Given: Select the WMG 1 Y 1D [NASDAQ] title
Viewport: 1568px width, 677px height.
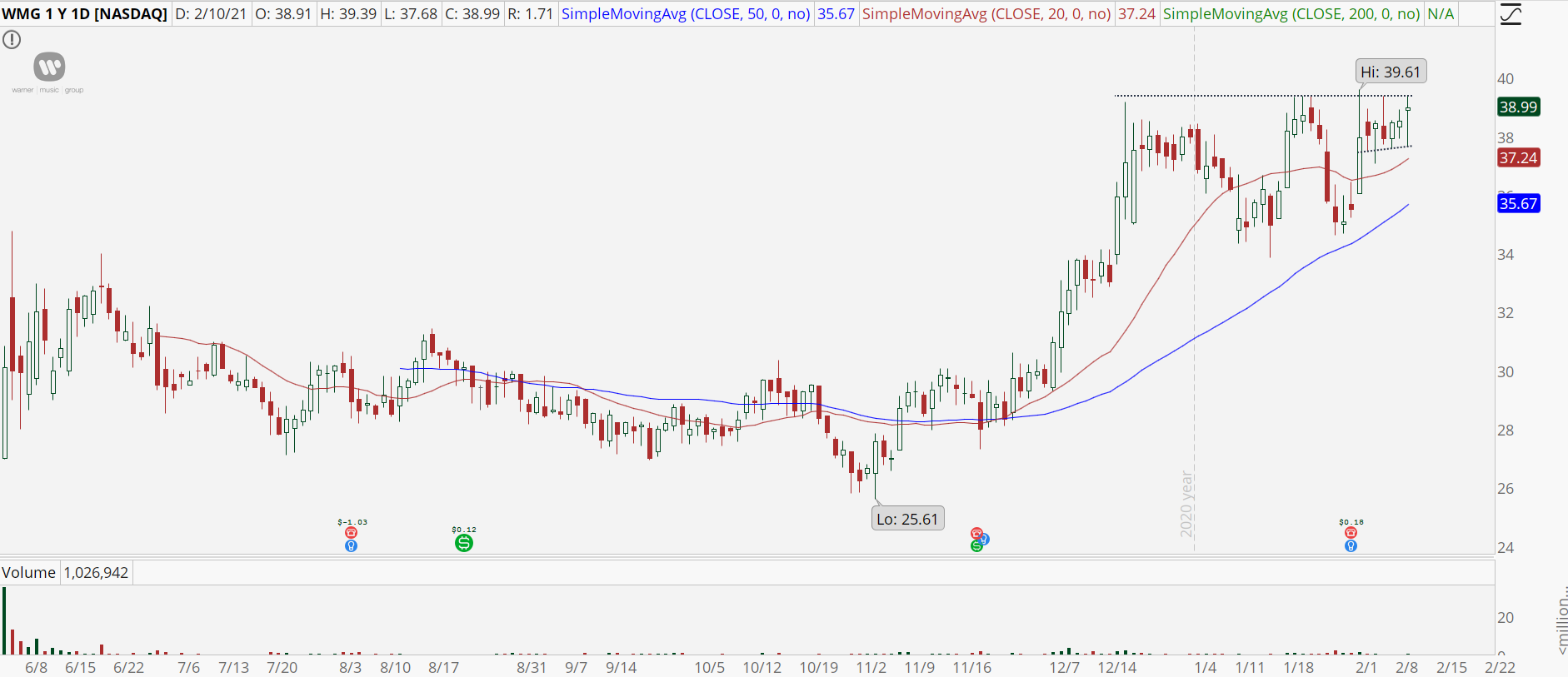Looking at the screenshot, I should pos(85,14).
